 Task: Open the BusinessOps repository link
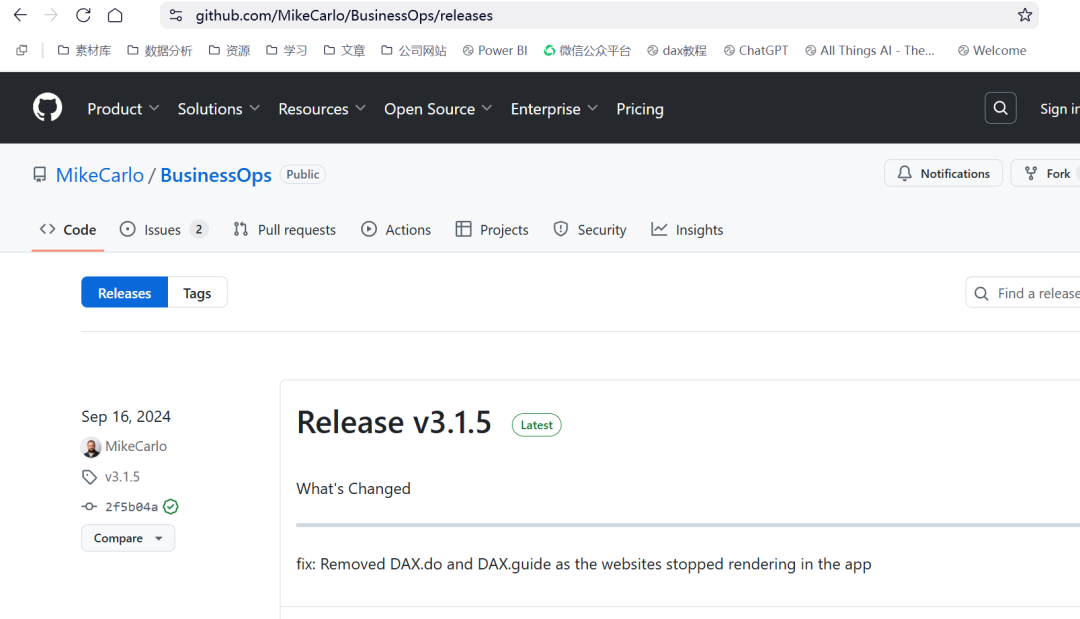pos(216,175)
